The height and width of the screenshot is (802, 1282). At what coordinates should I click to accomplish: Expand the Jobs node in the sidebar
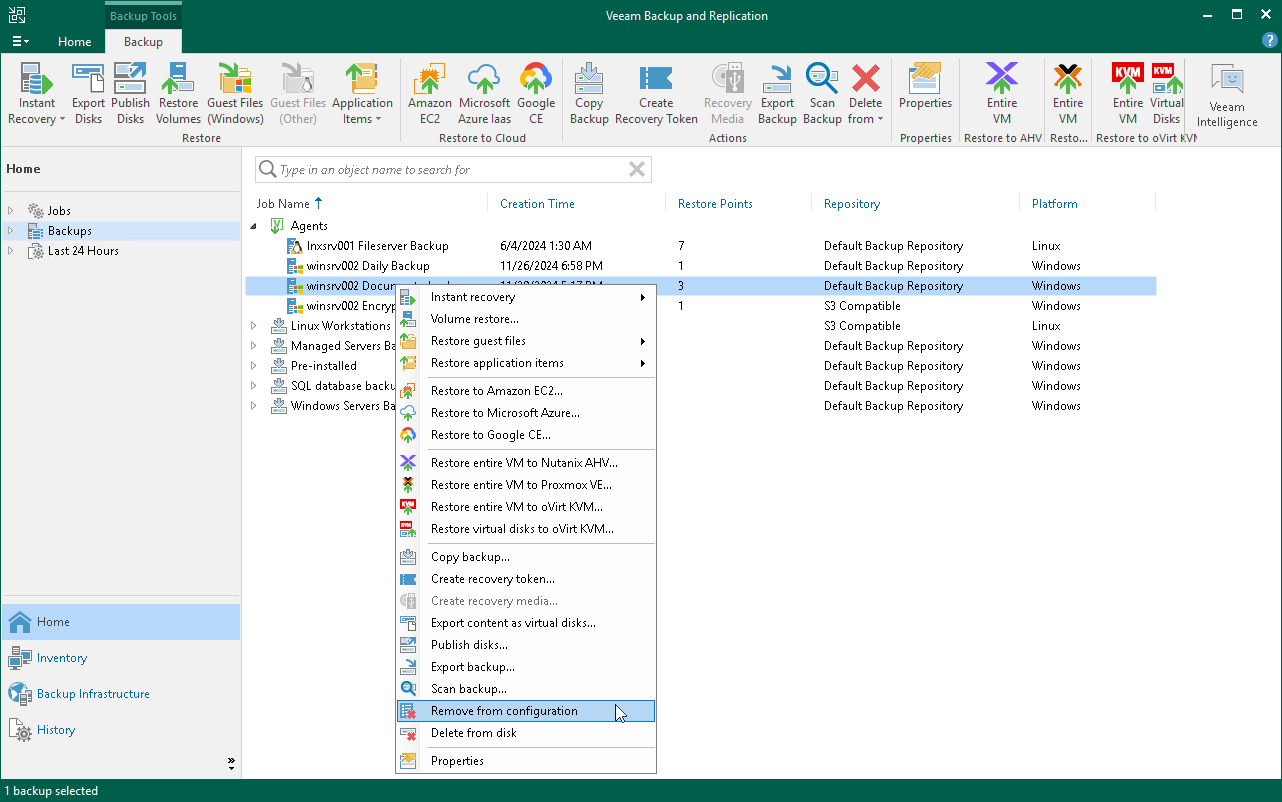click(11, 210)
